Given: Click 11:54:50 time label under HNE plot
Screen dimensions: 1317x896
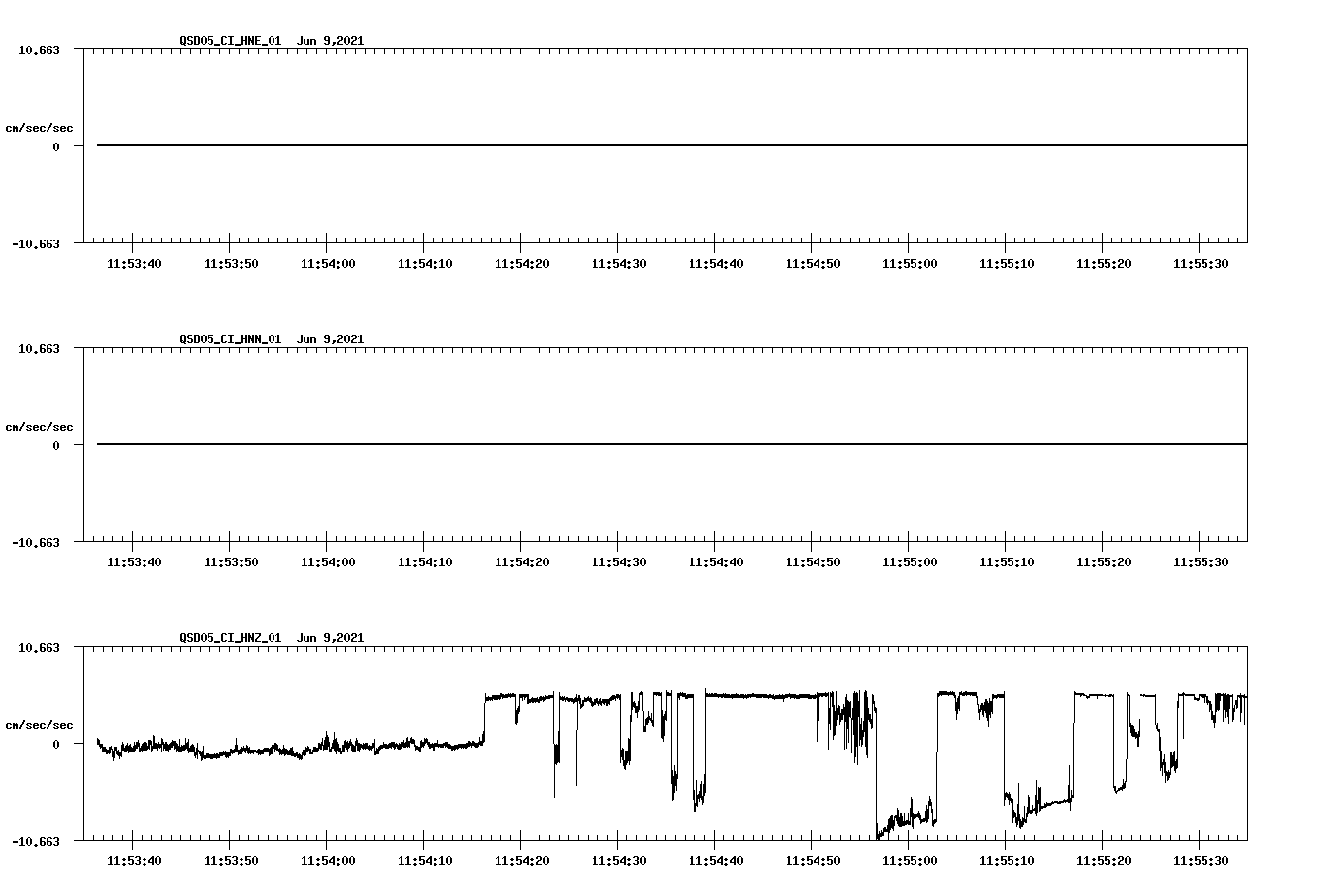Looking at the screenshot, I should coord(813,263).
